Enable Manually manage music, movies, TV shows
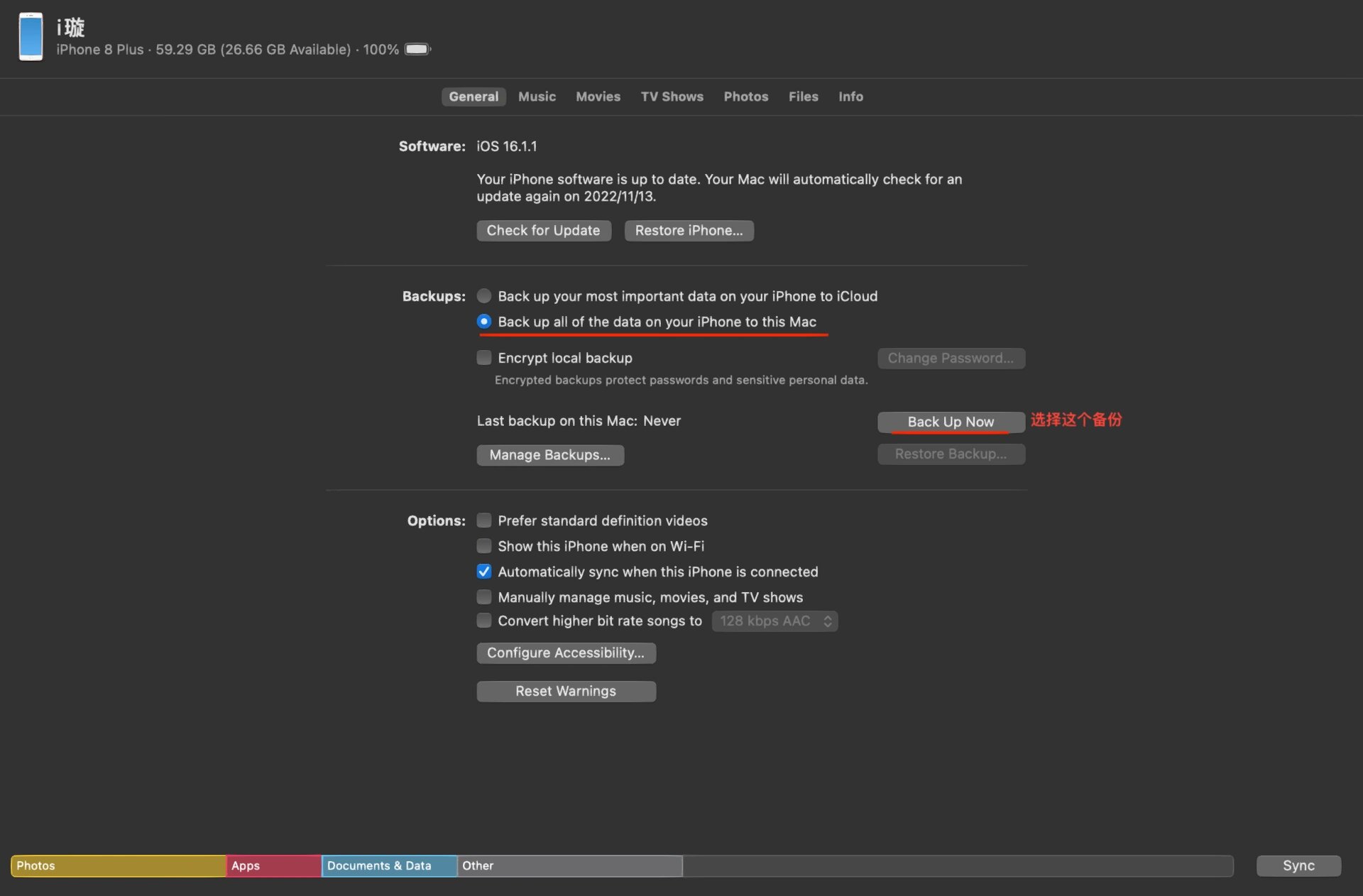 point(484,597)
